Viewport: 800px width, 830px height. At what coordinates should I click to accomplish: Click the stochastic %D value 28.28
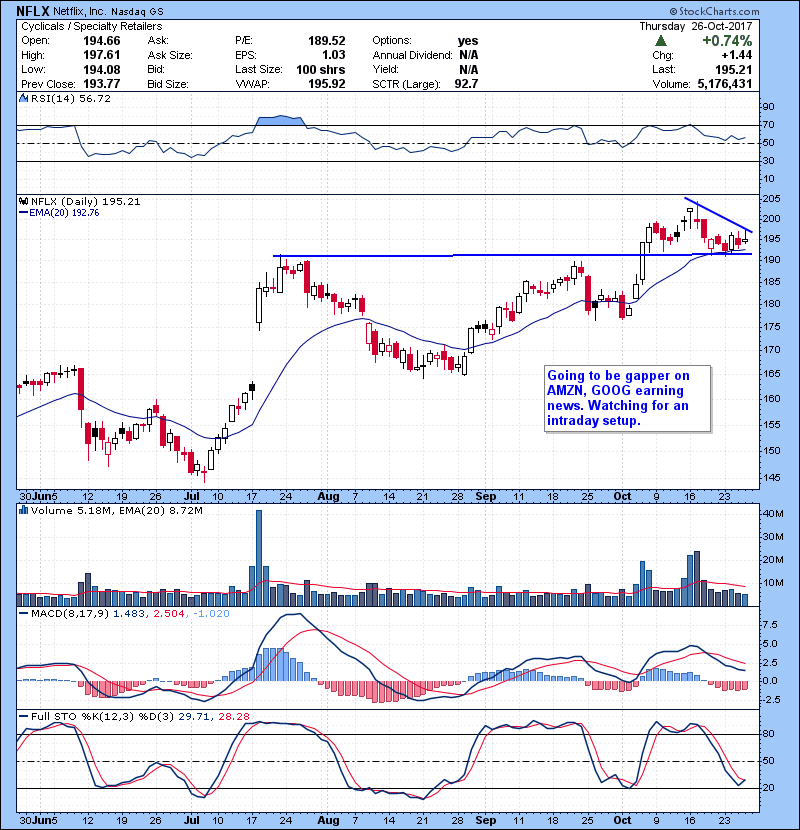[x=233, y=716]
